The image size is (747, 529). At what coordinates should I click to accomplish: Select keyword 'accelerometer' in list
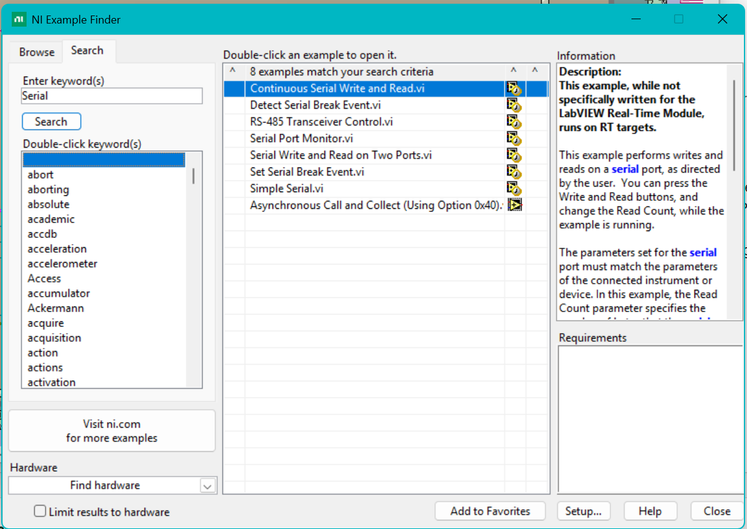[x=62, y=264]
